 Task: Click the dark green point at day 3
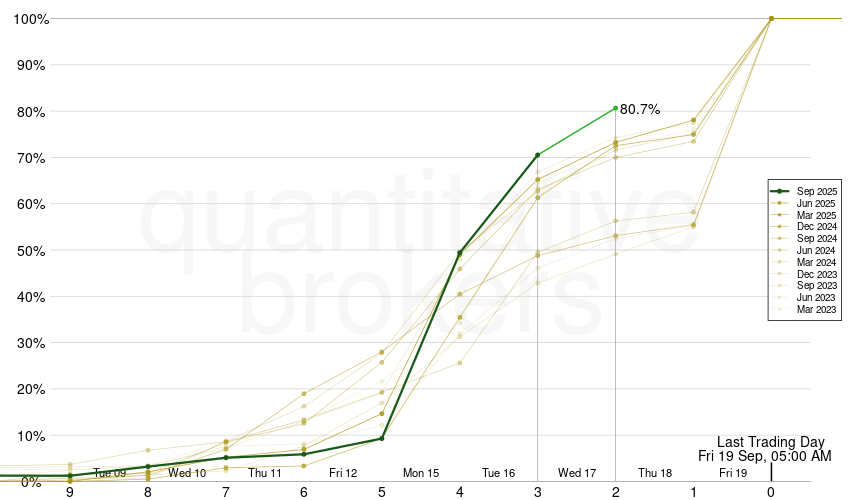coord(538,155)
